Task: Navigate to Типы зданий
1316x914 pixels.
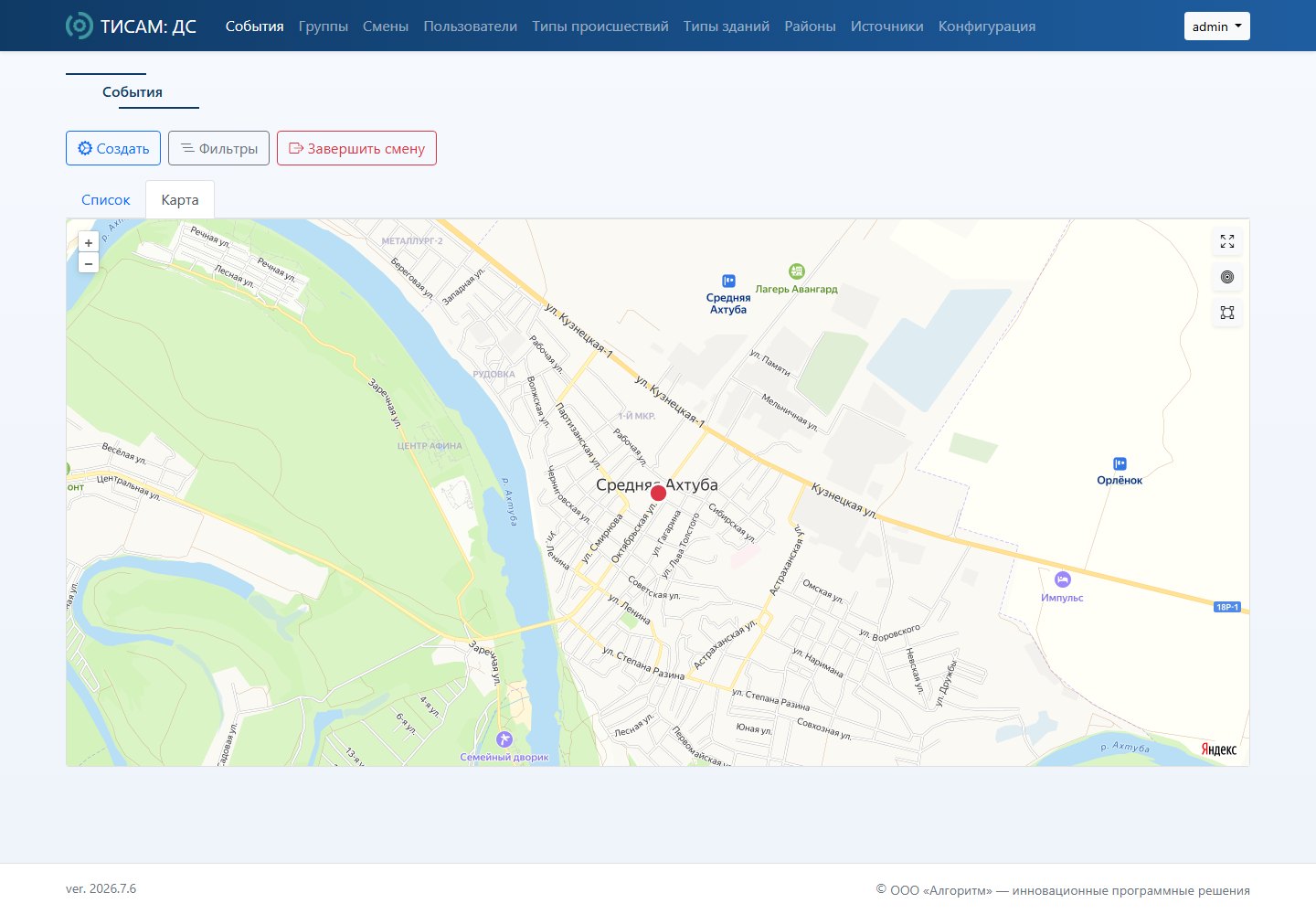Action: [x=727, y=27]
